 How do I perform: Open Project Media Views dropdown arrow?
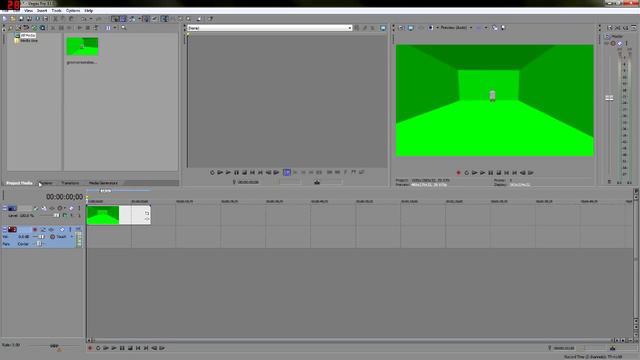(x=115, y=28)
